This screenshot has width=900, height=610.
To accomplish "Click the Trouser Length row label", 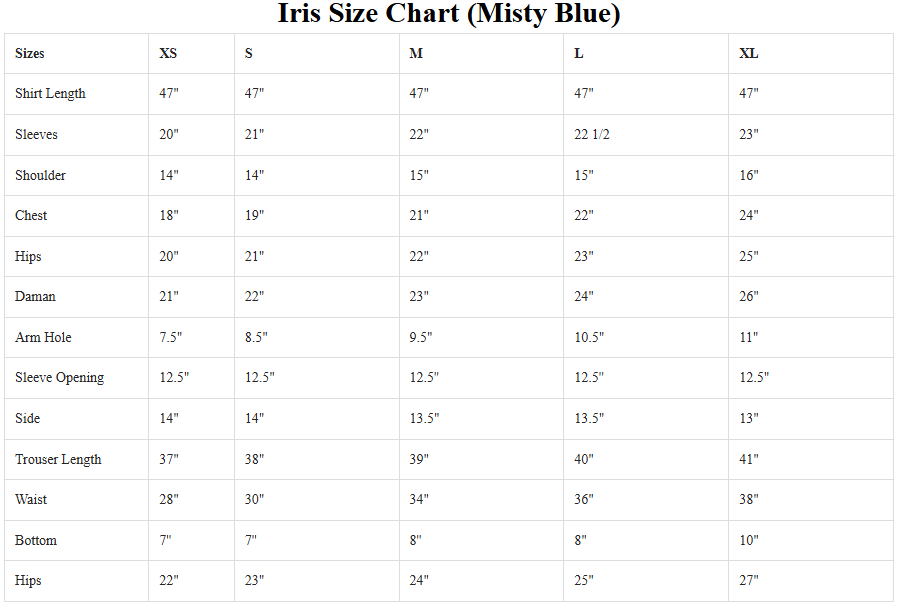I will (x=58, y=460).
